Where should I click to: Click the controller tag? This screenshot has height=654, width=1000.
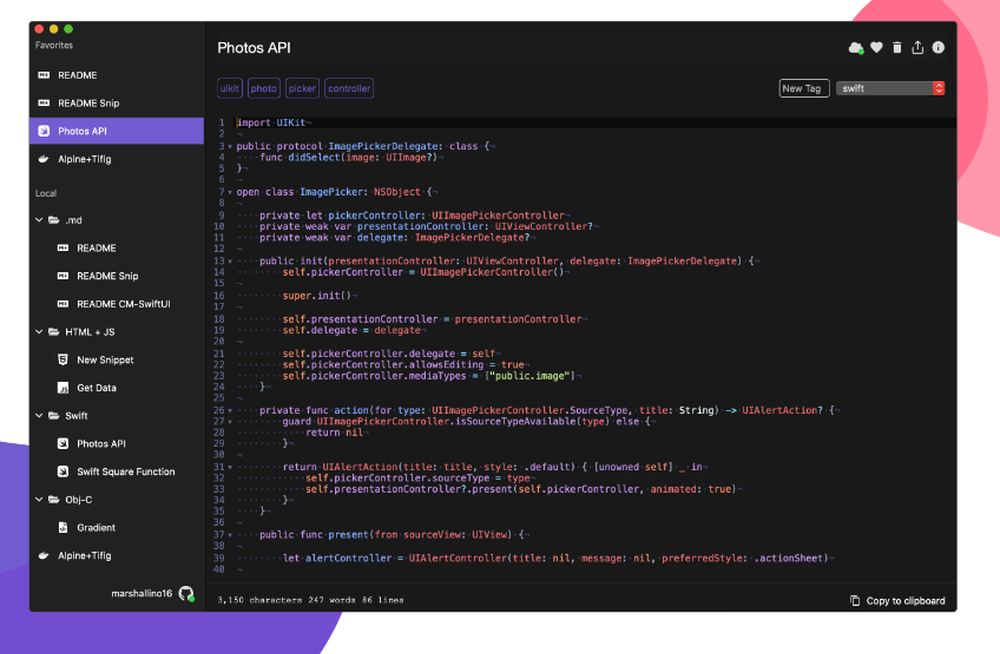tap(349, 89)
